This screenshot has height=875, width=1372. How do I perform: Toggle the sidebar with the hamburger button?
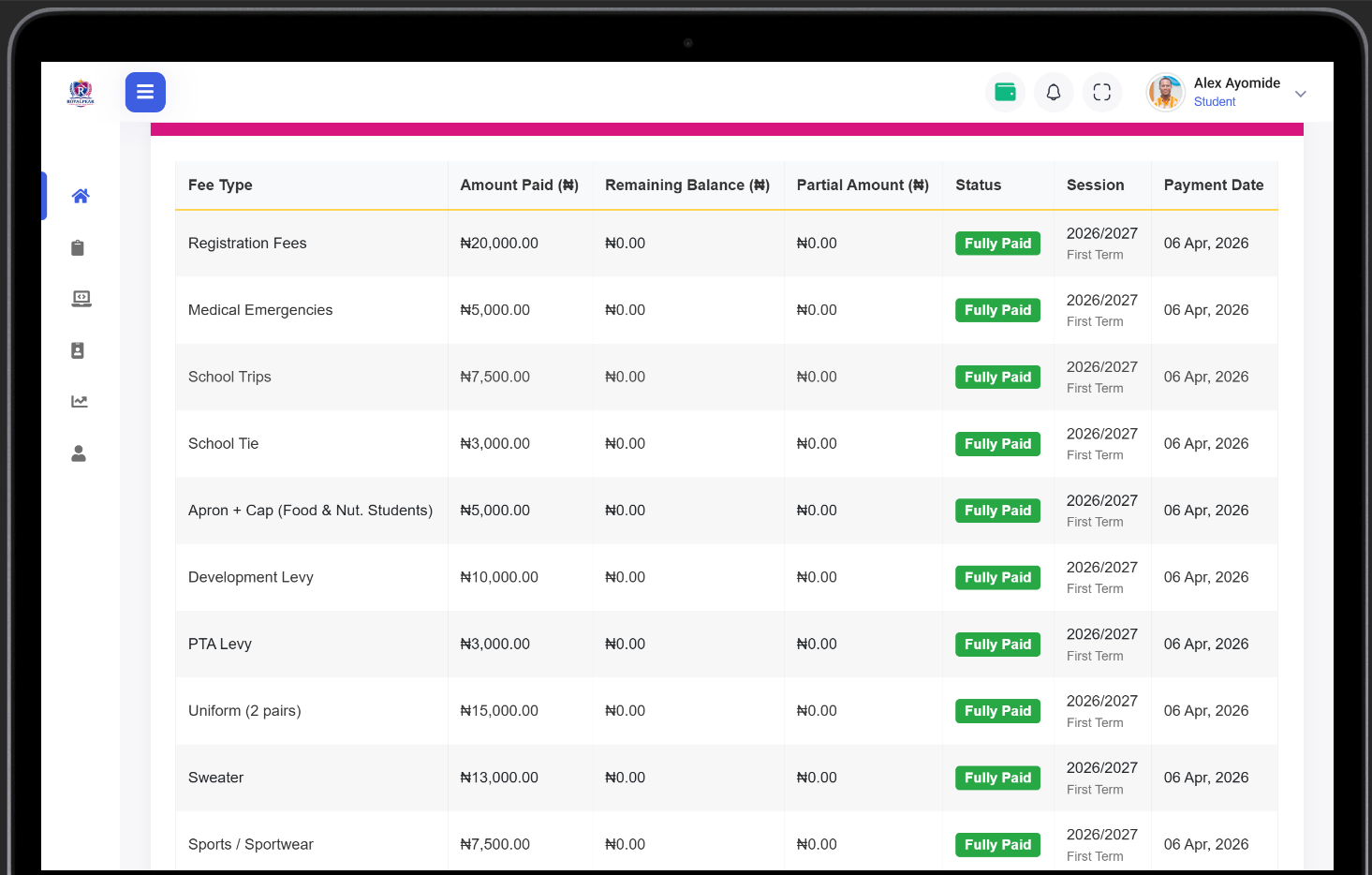pyautogui.click(x=145, y=92)
